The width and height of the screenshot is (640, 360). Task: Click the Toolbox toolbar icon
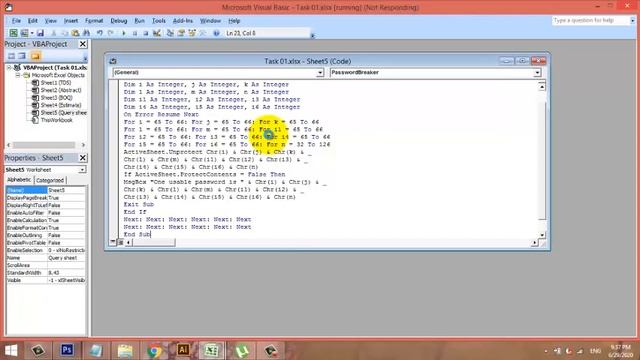click(x=203, y=33)
